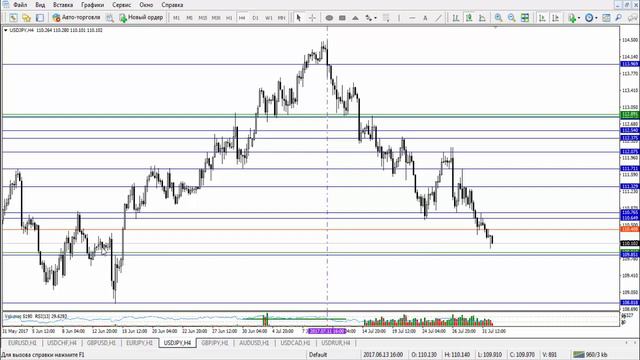The width and height of the screenshot is (640, 360).
Task: Open the chart templates icon
Action: 606,18
